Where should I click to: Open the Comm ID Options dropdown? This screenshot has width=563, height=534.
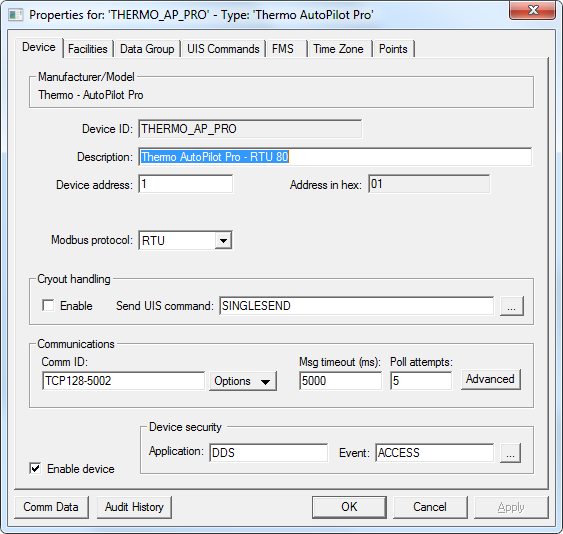[x=243, y=381]
